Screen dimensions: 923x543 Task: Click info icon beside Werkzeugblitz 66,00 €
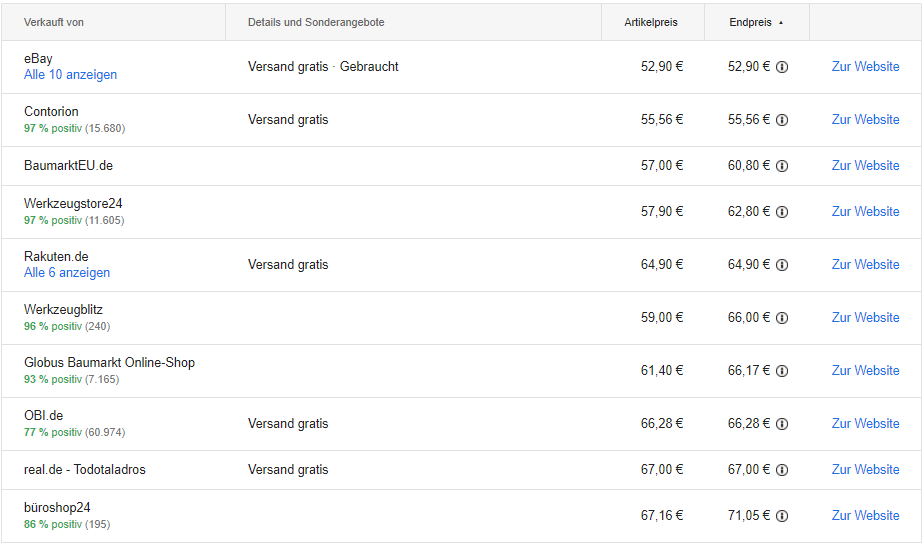pyautogui.click(x=782, y=318)
